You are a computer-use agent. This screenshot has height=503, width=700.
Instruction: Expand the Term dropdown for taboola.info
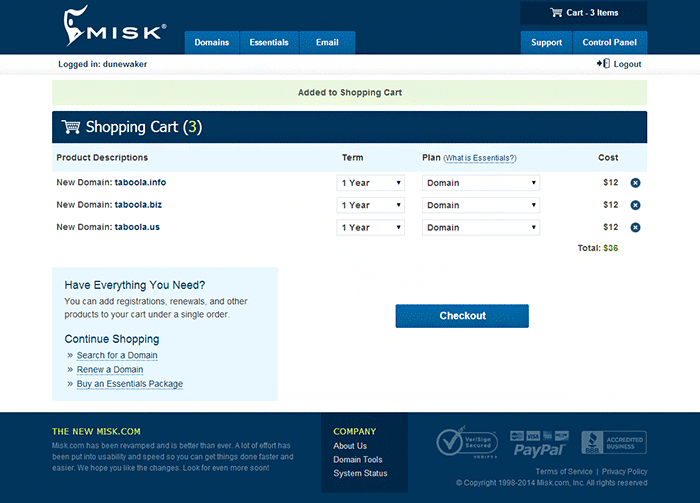coord(371,183)
